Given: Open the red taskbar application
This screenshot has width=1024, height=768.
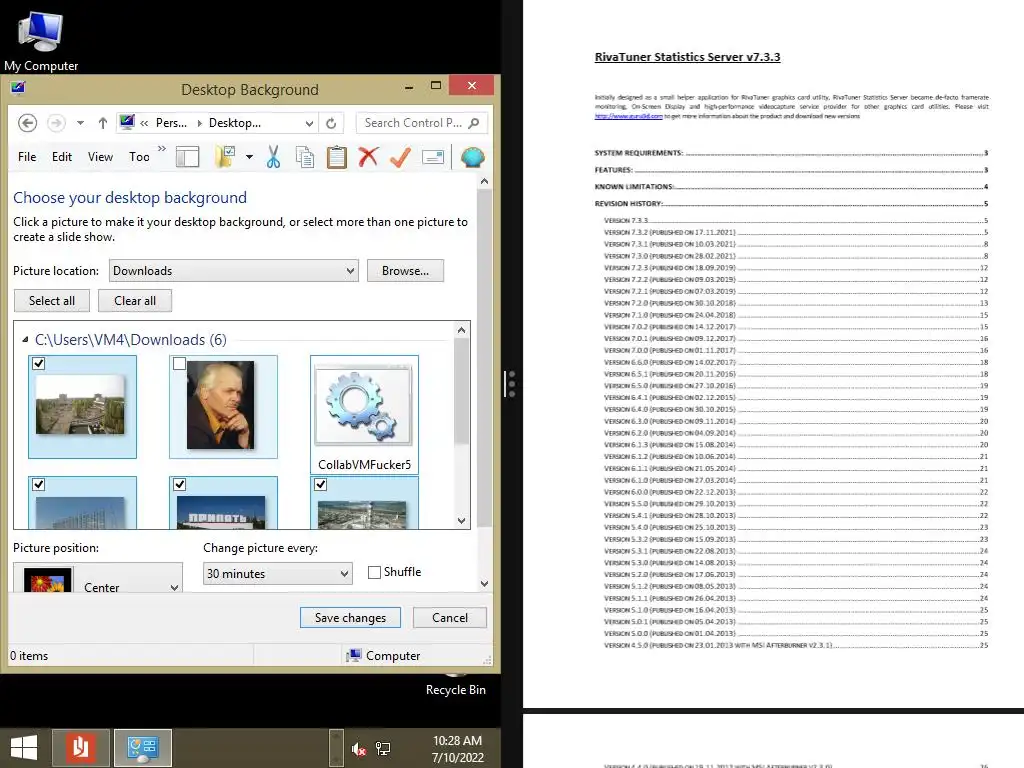Looking at the screenshot, I should coord(81,747).
